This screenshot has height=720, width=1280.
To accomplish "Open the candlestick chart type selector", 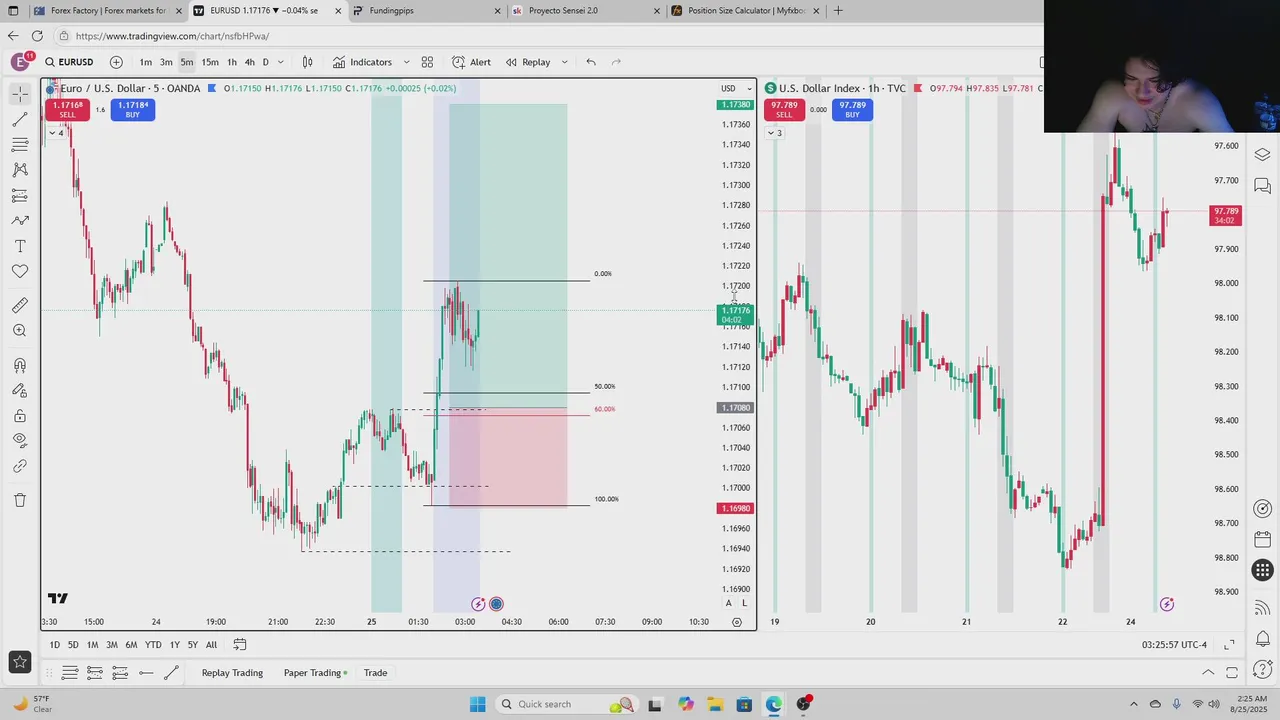I will point(307,62).
